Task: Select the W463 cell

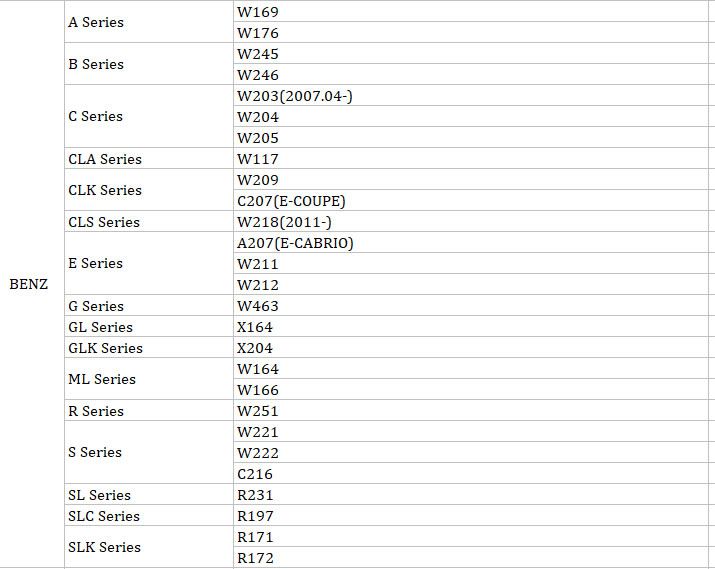Action: [x=258, y=306]
